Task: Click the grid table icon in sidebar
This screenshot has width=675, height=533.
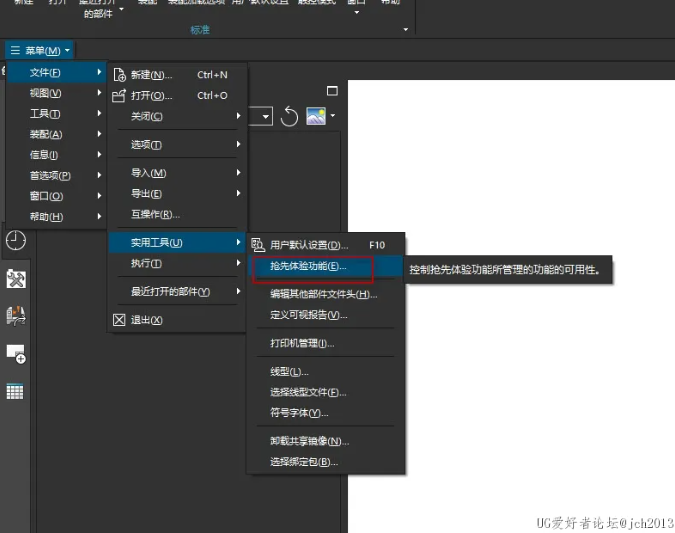Action: [16, 391]
